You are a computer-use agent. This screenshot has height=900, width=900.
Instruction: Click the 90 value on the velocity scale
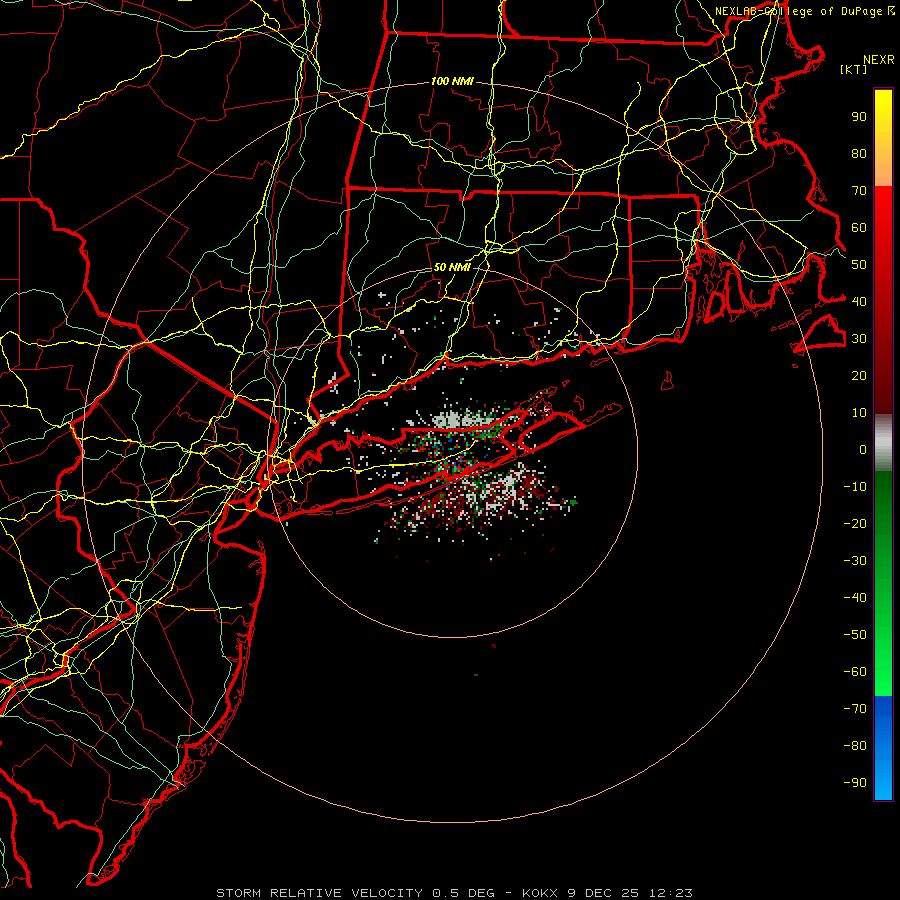[x=859, y=117]
